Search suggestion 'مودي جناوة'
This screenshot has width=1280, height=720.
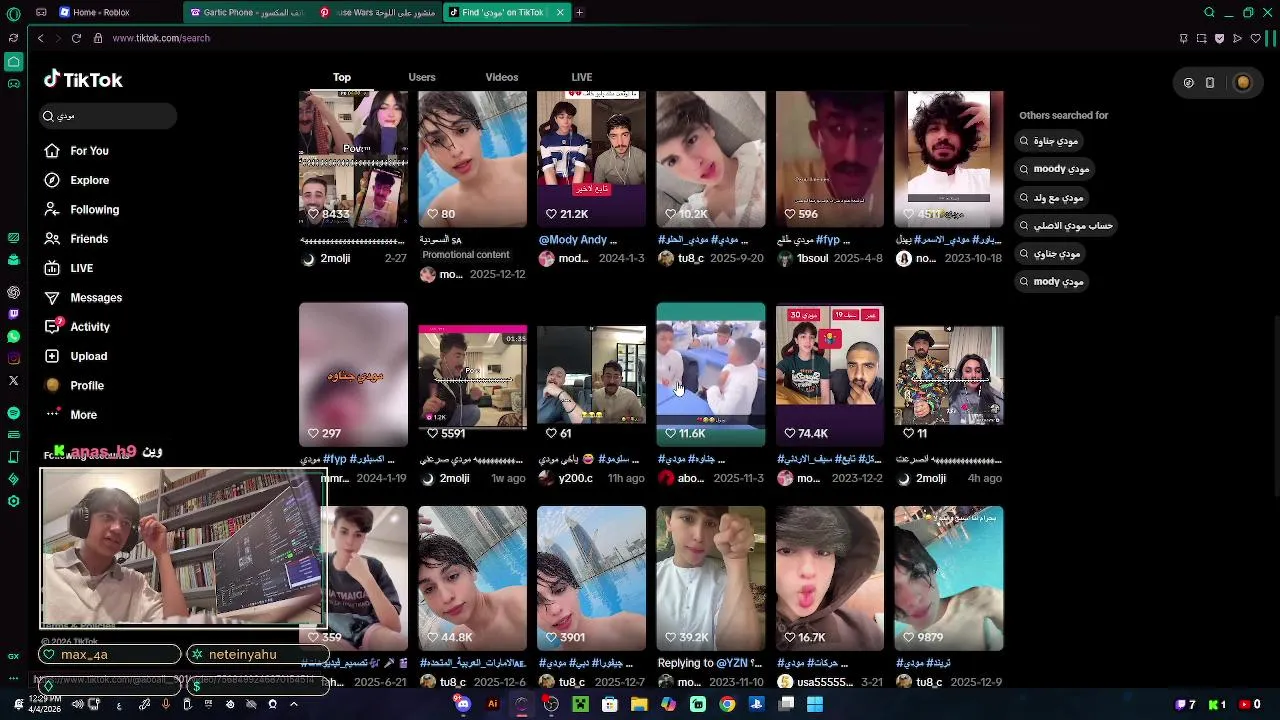[1048, 141]
